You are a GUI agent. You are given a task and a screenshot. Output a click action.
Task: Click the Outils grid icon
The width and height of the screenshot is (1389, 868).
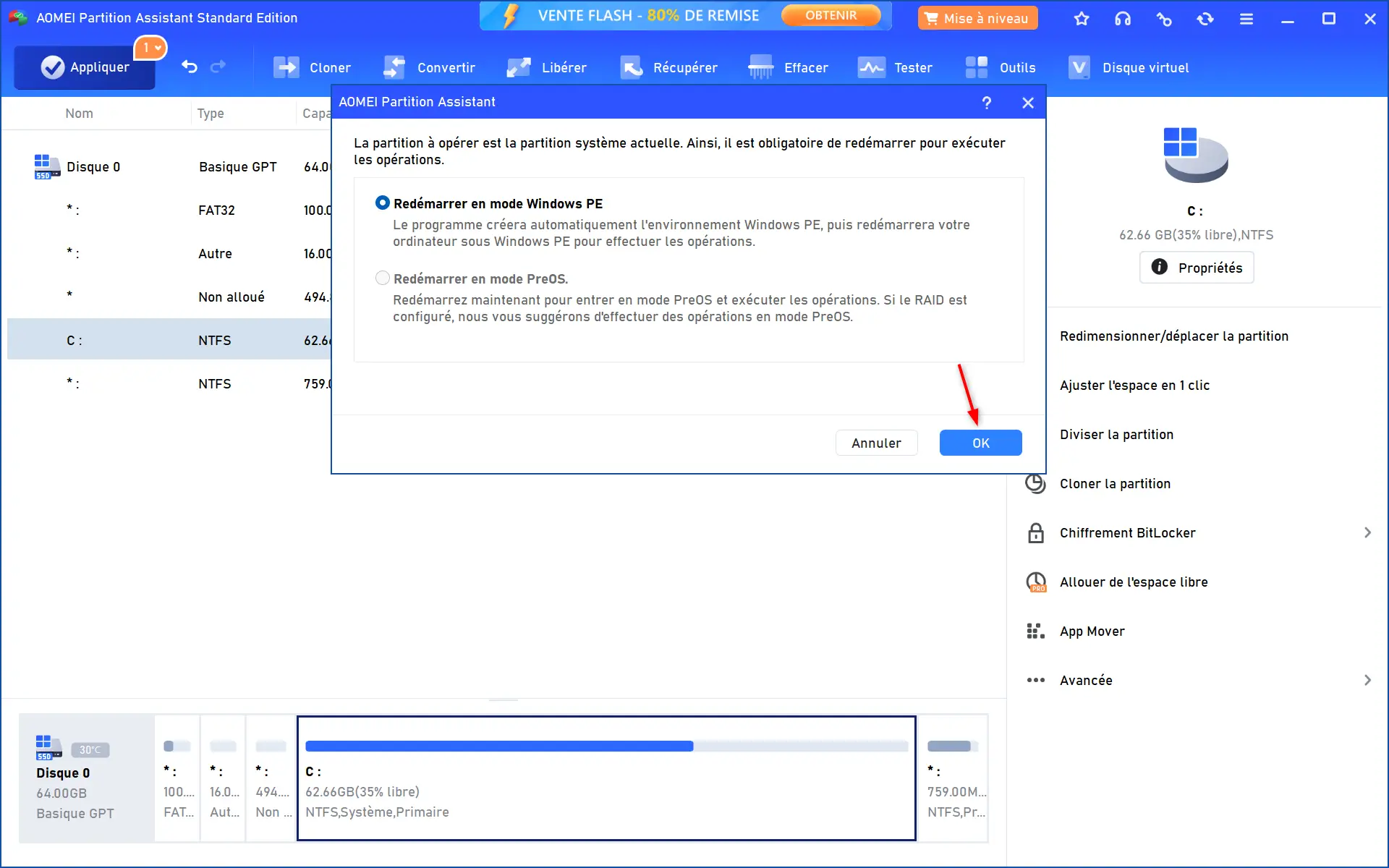pos(977,67)
